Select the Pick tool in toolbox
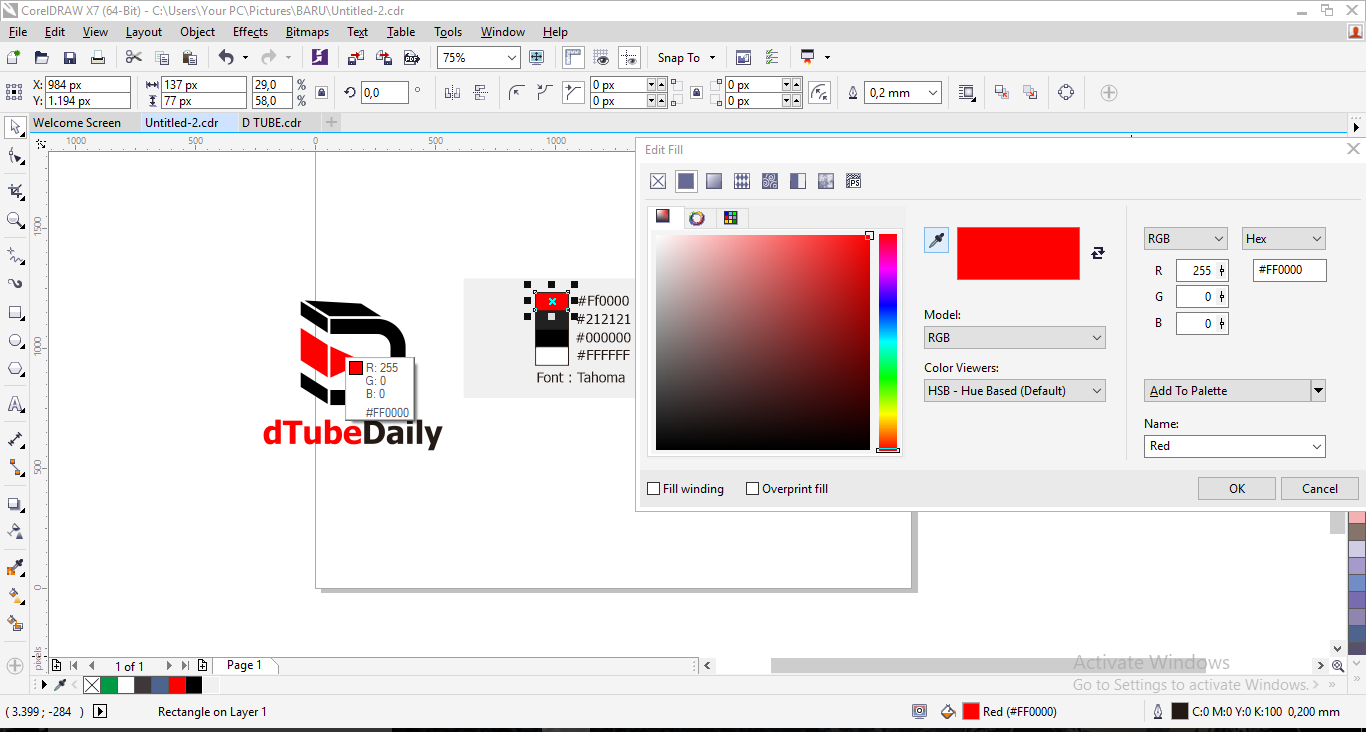The height and width of the screenshot is (732, 1366). point(15,127)
